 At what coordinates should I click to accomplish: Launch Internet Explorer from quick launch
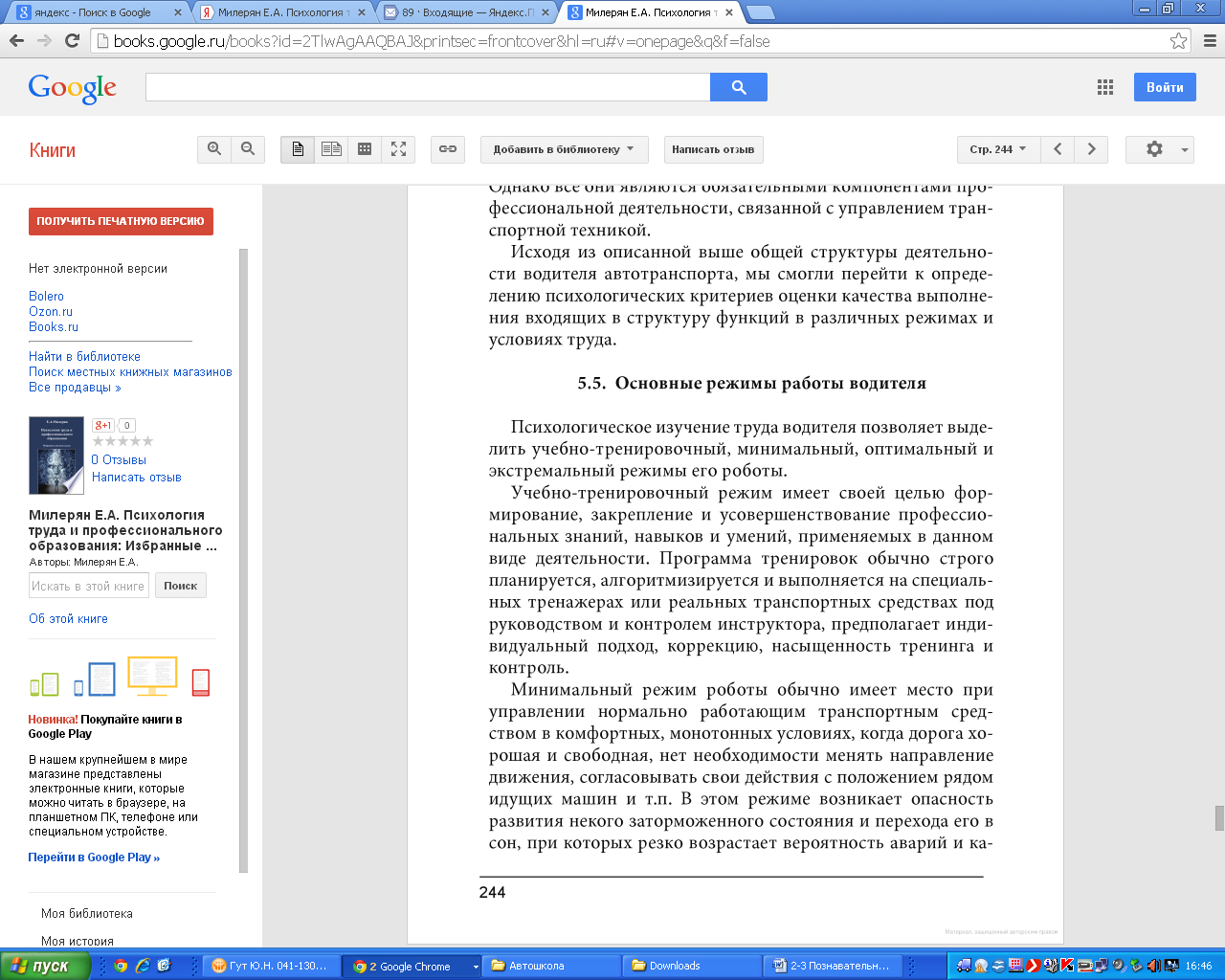[143, 966]
